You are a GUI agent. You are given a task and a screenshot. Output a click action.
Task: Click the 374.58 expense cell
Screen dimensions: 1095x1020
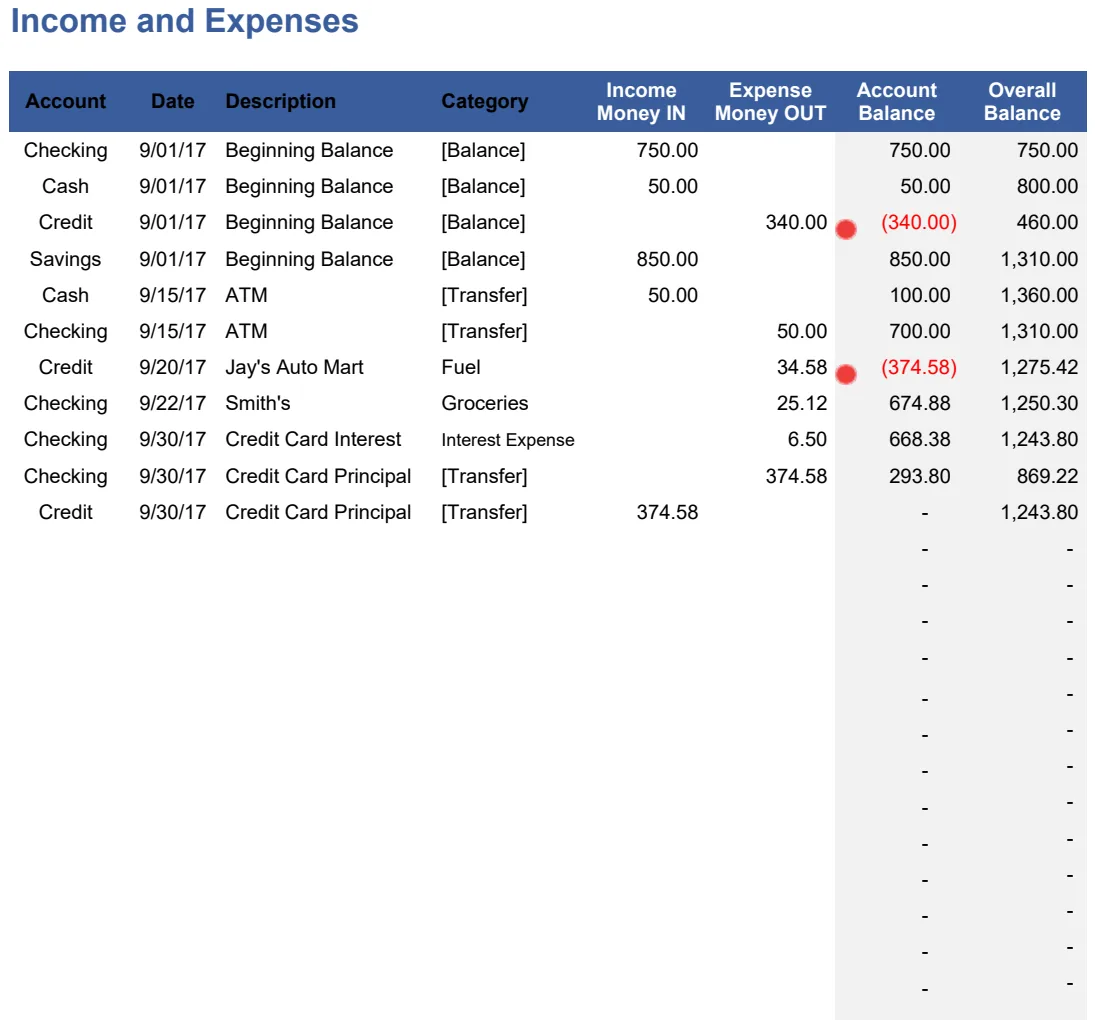coord(796,476)
